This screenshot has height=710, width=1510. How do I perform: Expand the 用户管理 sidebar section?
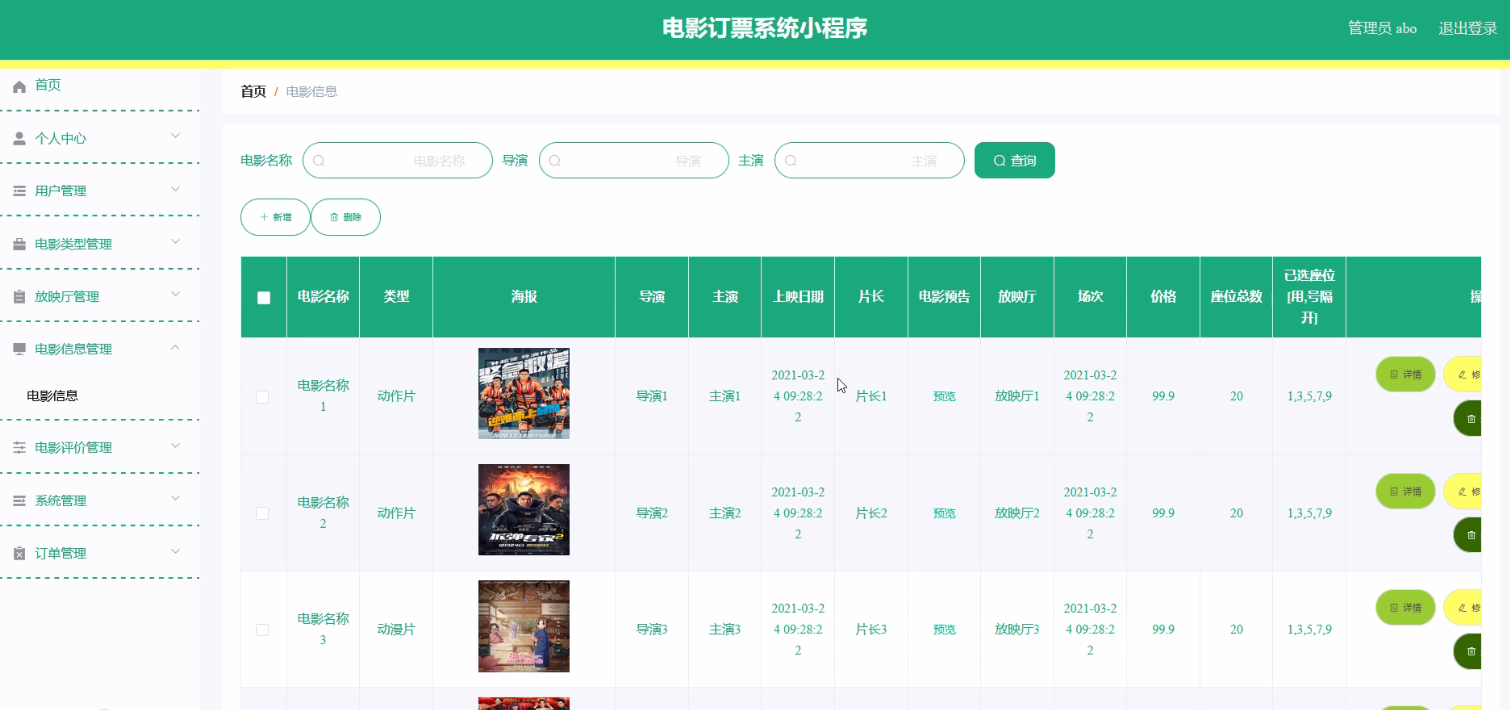(x=100, y=190)
